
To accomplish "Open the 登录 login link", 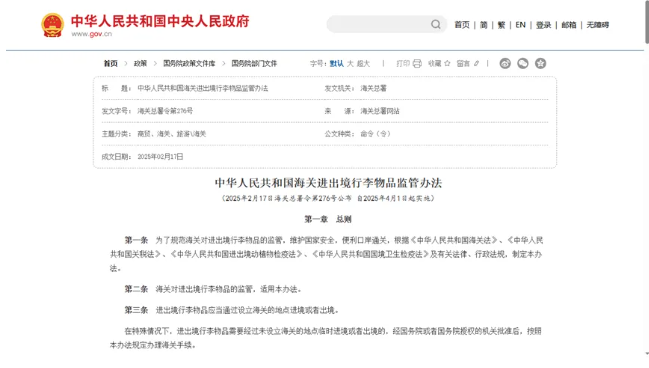I will [x=543, y=25].
